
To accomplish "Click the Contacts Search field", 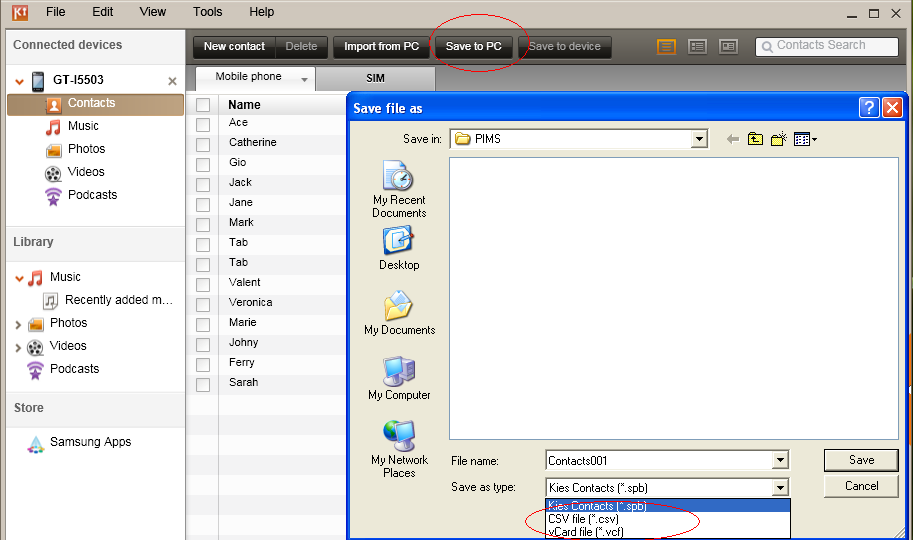I will (827, 46).
